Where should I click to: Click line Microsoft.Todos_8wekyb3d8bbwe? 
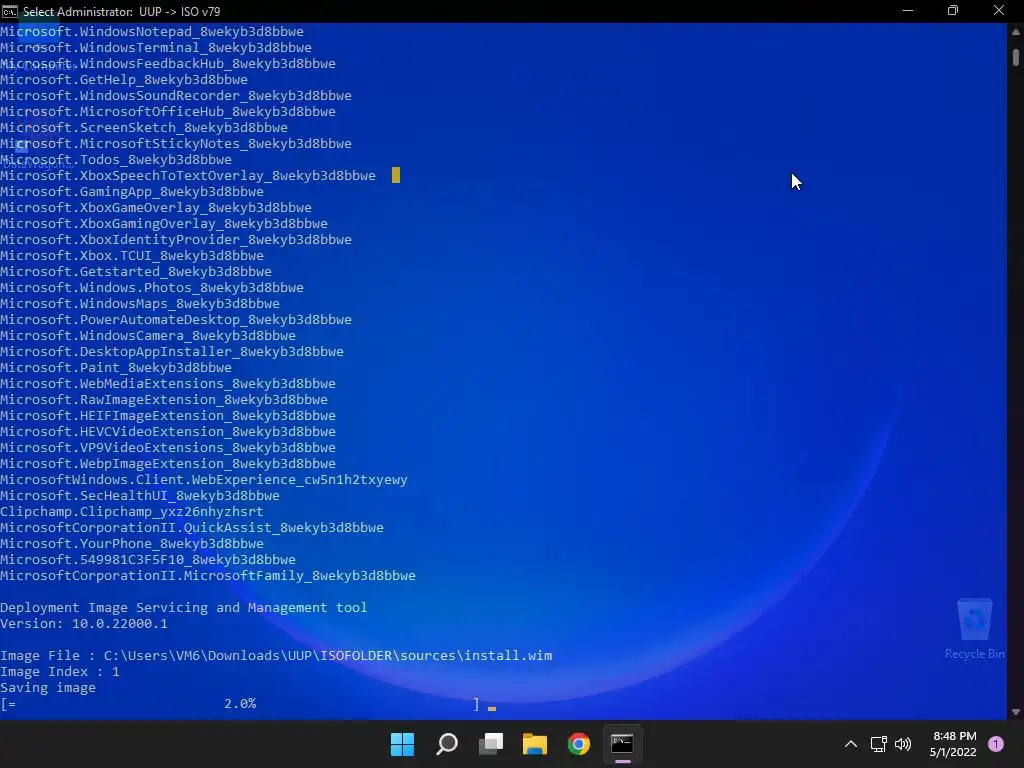click(116, 159)
